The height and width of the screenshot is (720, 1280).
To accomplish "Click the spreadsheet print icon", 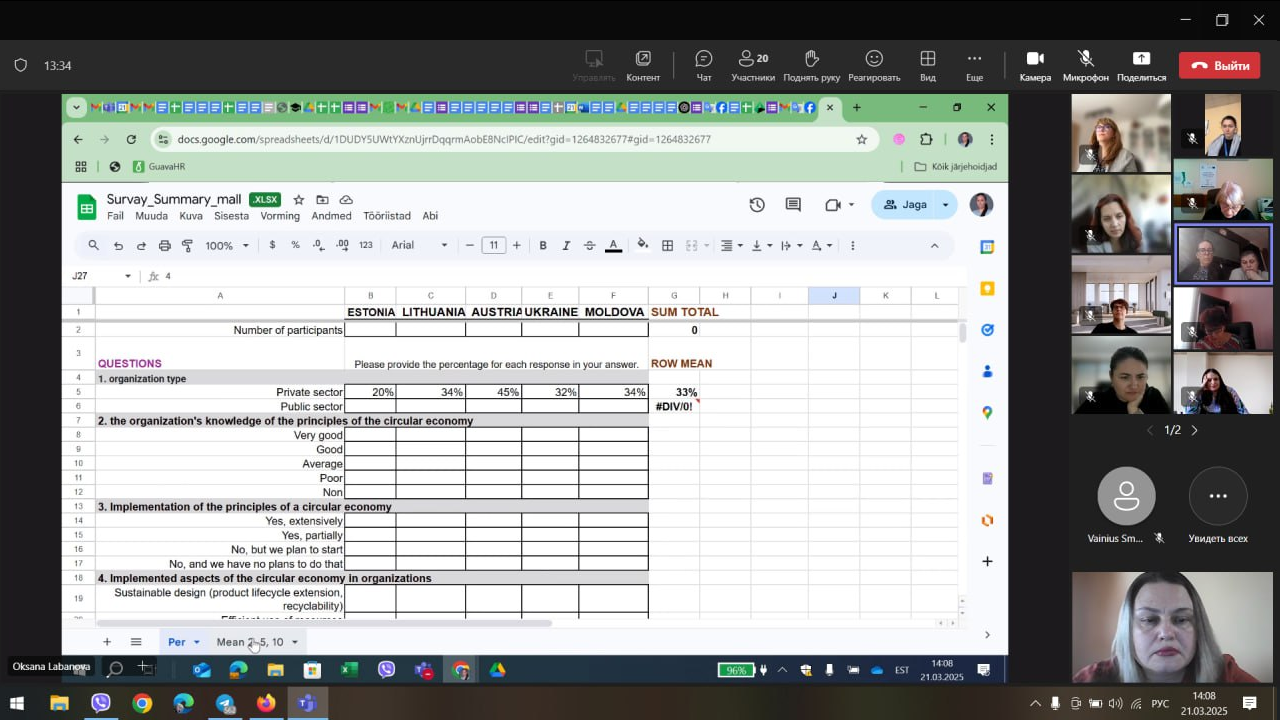I will [164, 246].
